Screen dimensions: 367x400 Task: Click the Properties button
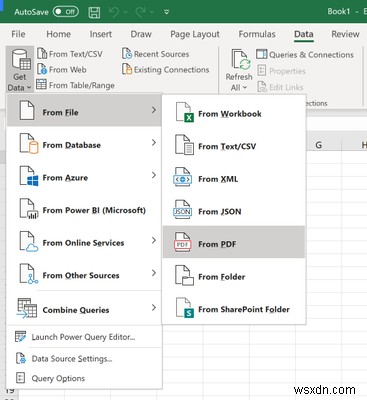[x=282, y=71]
